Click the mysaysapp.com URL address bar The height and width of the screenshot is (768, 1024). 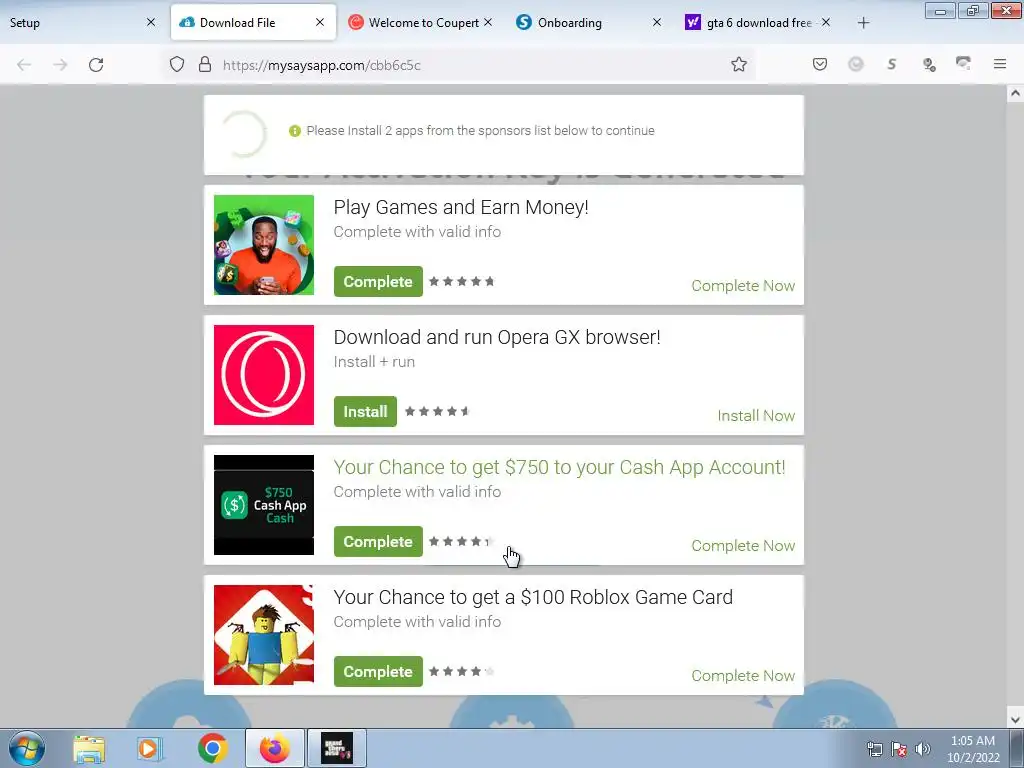click(457, 65)
